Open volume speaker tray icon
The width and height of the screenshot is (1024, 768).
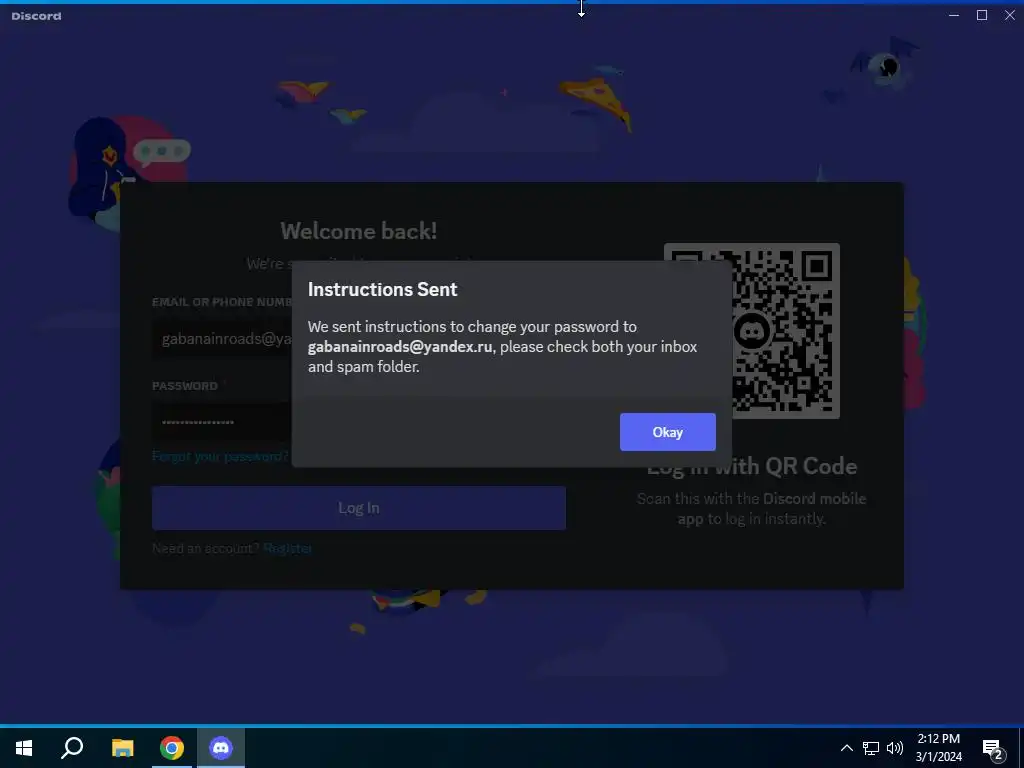(x=895, y=748)
